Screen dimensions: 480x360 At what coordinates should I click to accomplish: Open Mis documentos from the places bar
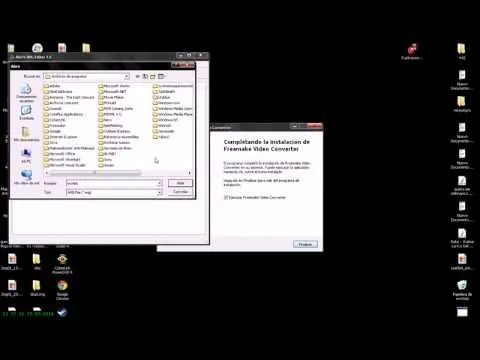(x=26, y=134)
